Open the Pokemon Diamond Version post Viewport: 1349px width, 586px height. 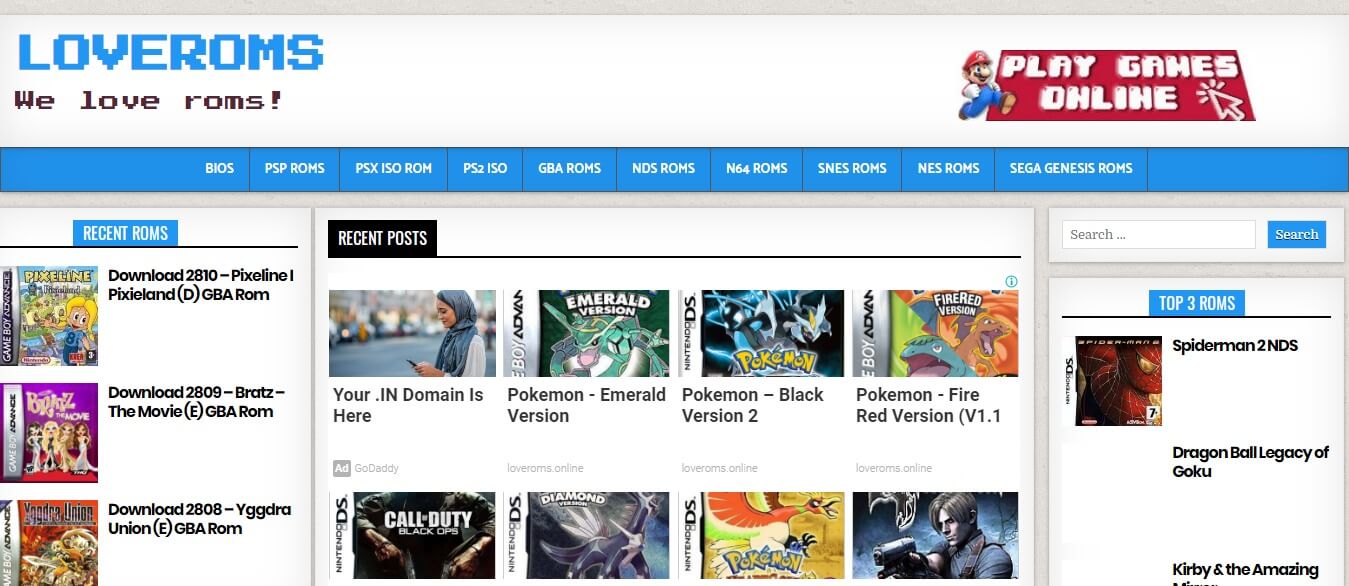click(x=587, y=535)
